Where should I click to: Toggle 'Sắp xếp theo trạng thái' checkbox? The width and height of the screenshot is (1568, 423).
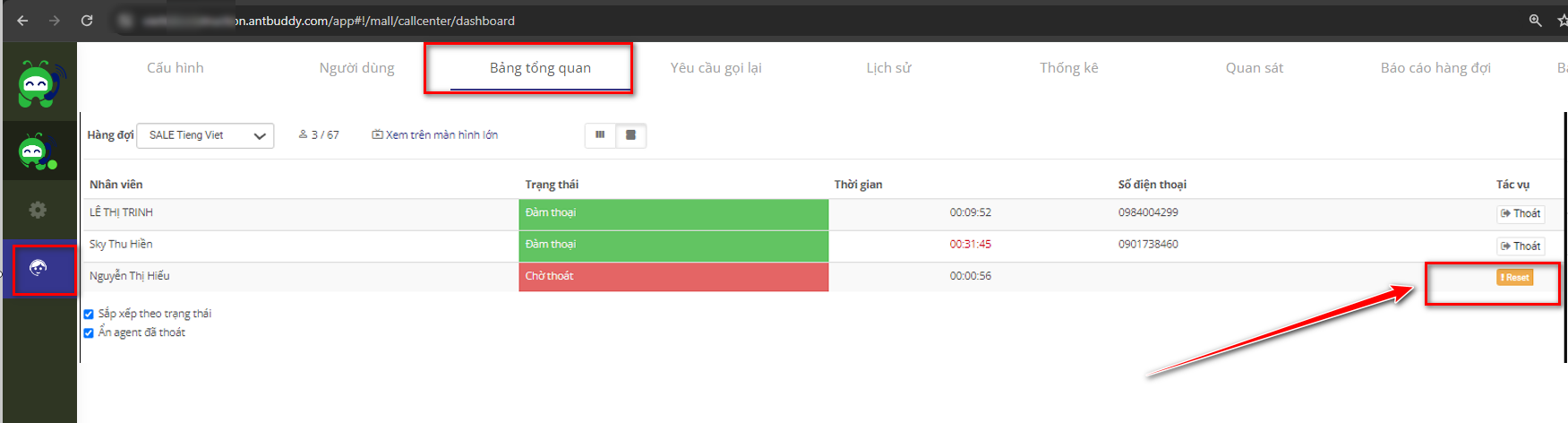(x=89, y=315)
